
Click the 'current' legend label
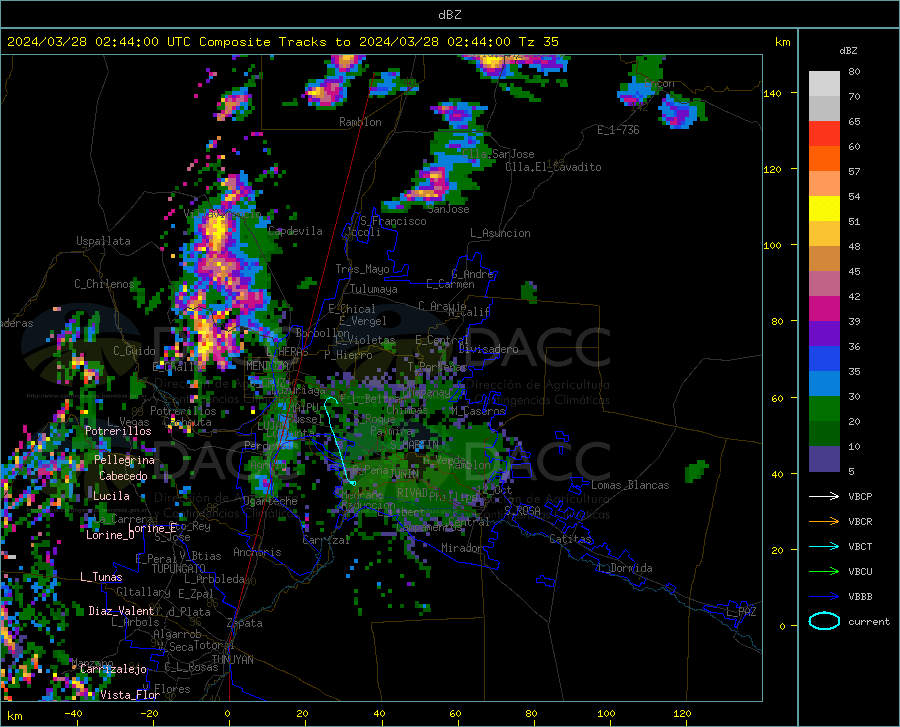(869, 621)
